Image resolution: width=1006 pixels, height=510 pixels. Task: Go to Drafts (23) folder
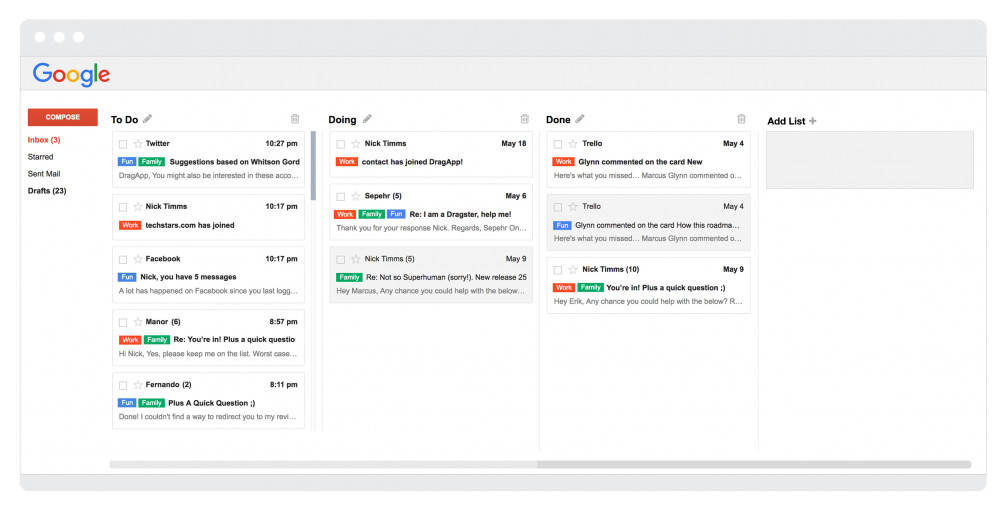coord(47,190)
